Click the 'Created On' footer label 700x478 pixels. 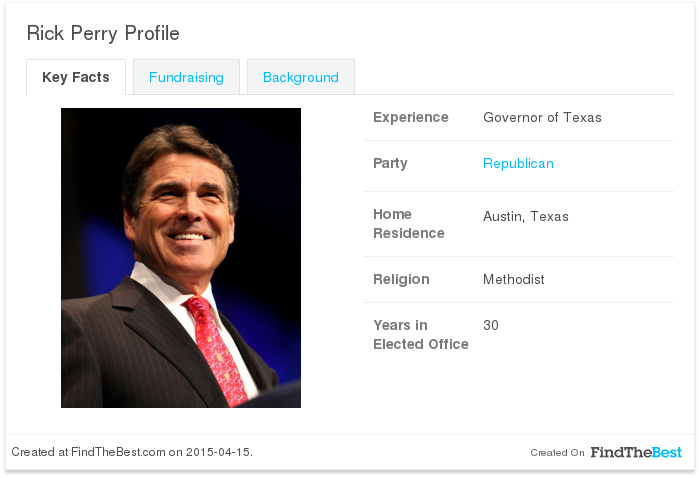click(557, 453)
